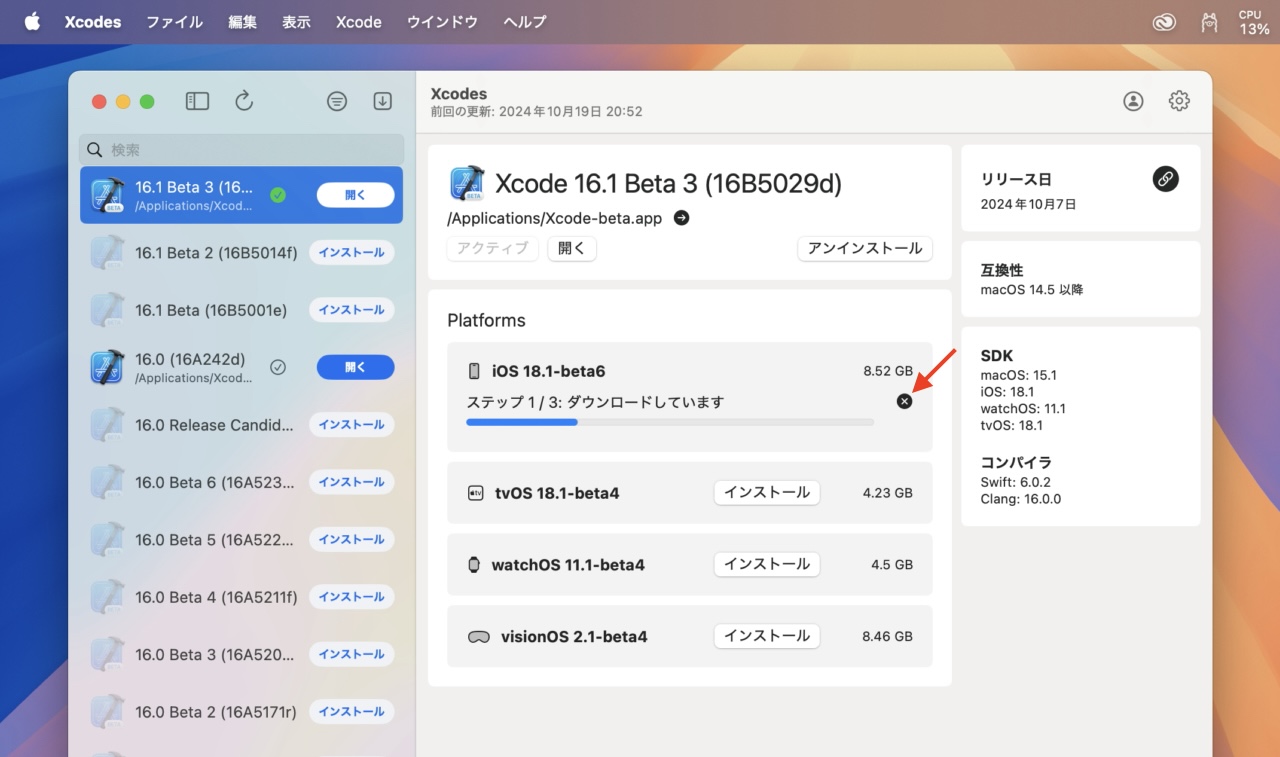Install Xcode 16.1 Beta (16B5001e)

click(x=351, y=310)
